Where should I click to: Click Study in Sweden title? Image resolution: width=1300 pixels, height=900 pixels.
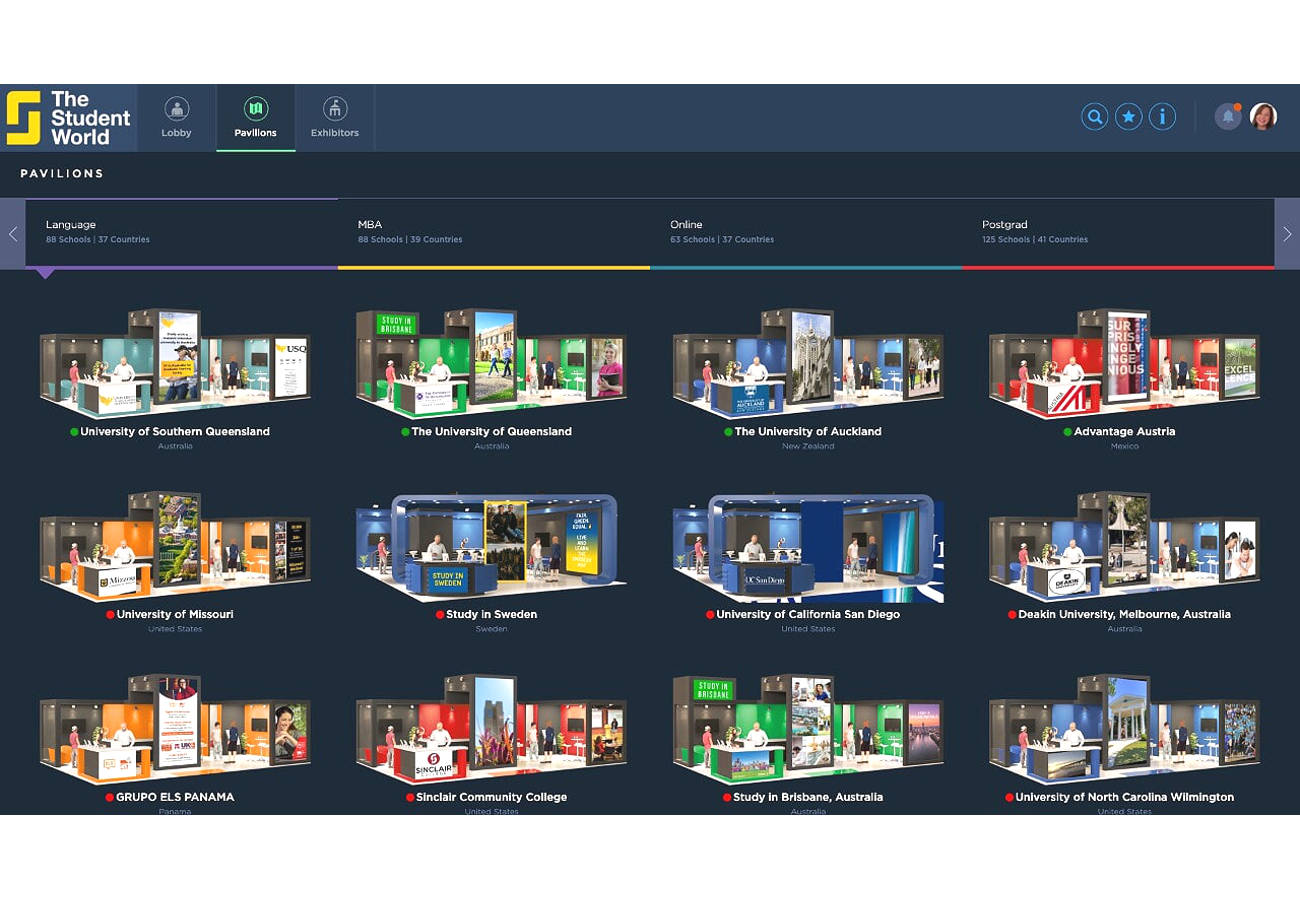pyautogui.click(x=492, y=614)
